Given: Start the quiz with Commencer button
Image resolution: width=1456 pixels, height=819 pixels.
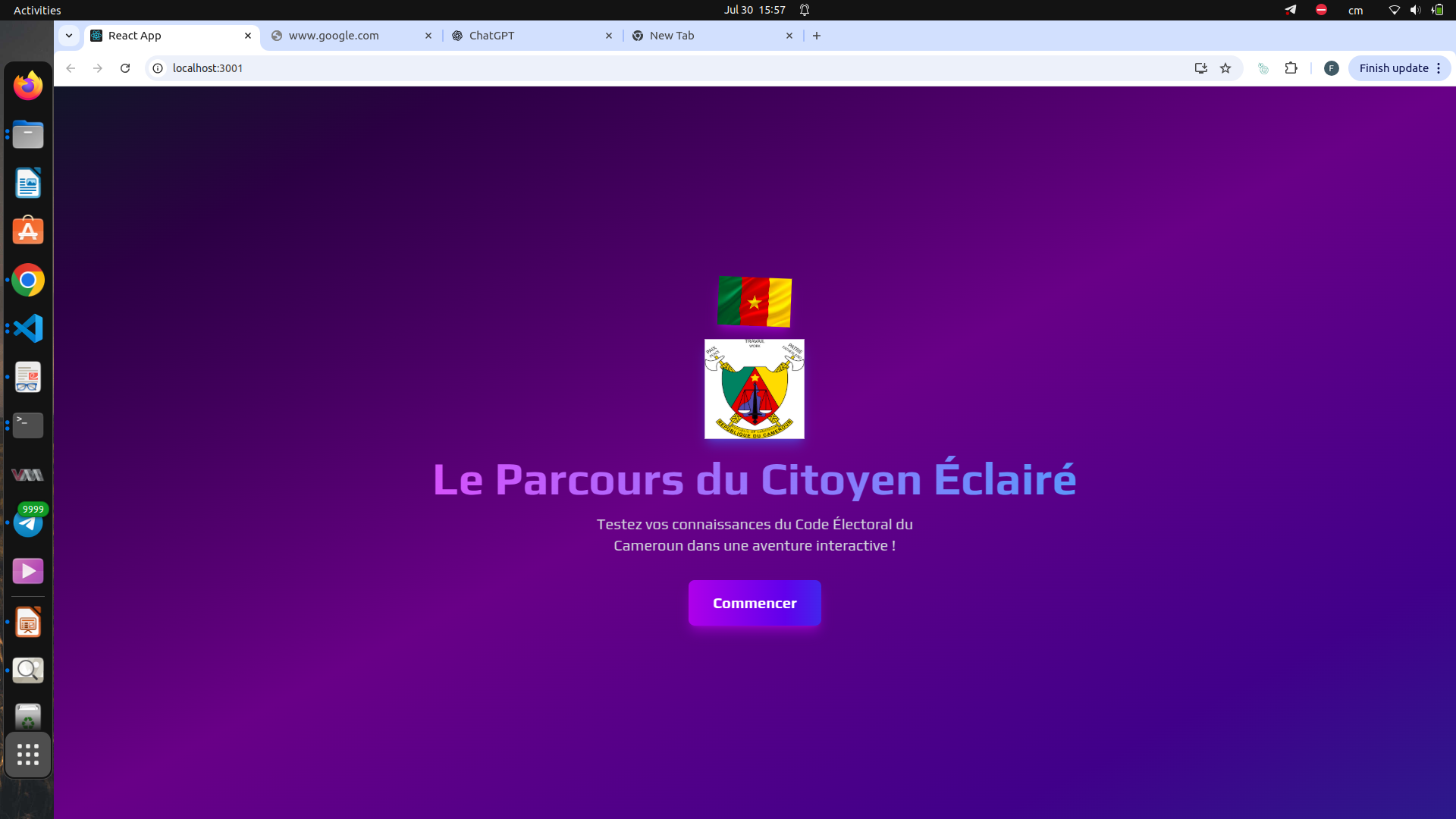Looking at the screenshot, I should (755, 603).
